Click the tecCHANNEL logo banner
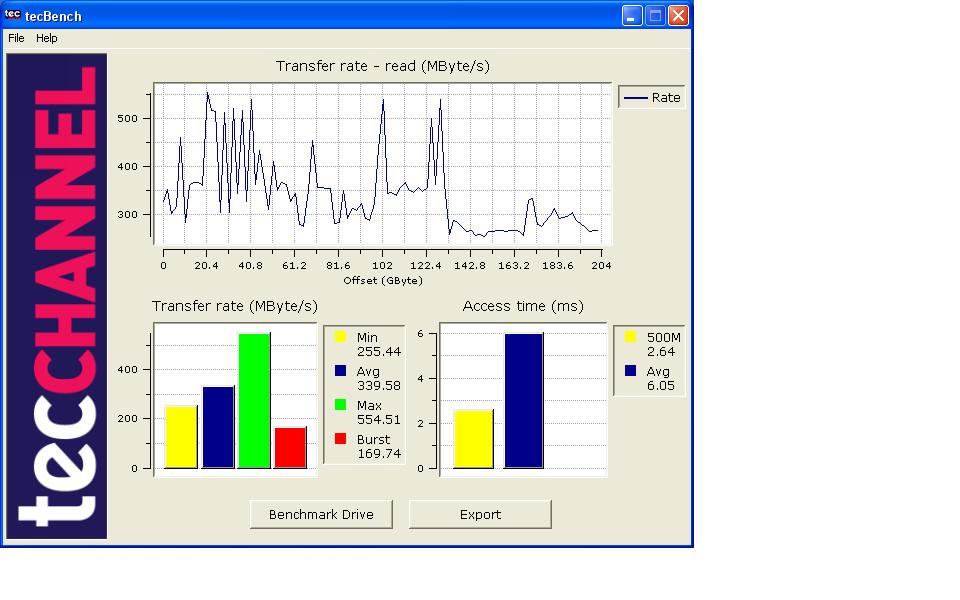This screenshot has height=600, width=960. click(x=57, y=296)
